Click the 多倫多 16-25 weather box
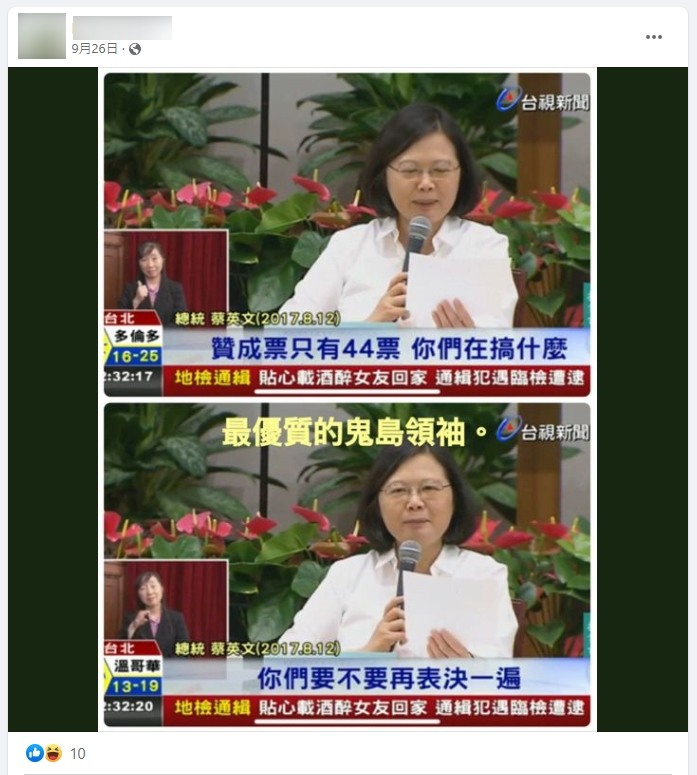Viewport: 697px width, 775px height. tap(133, 346)
